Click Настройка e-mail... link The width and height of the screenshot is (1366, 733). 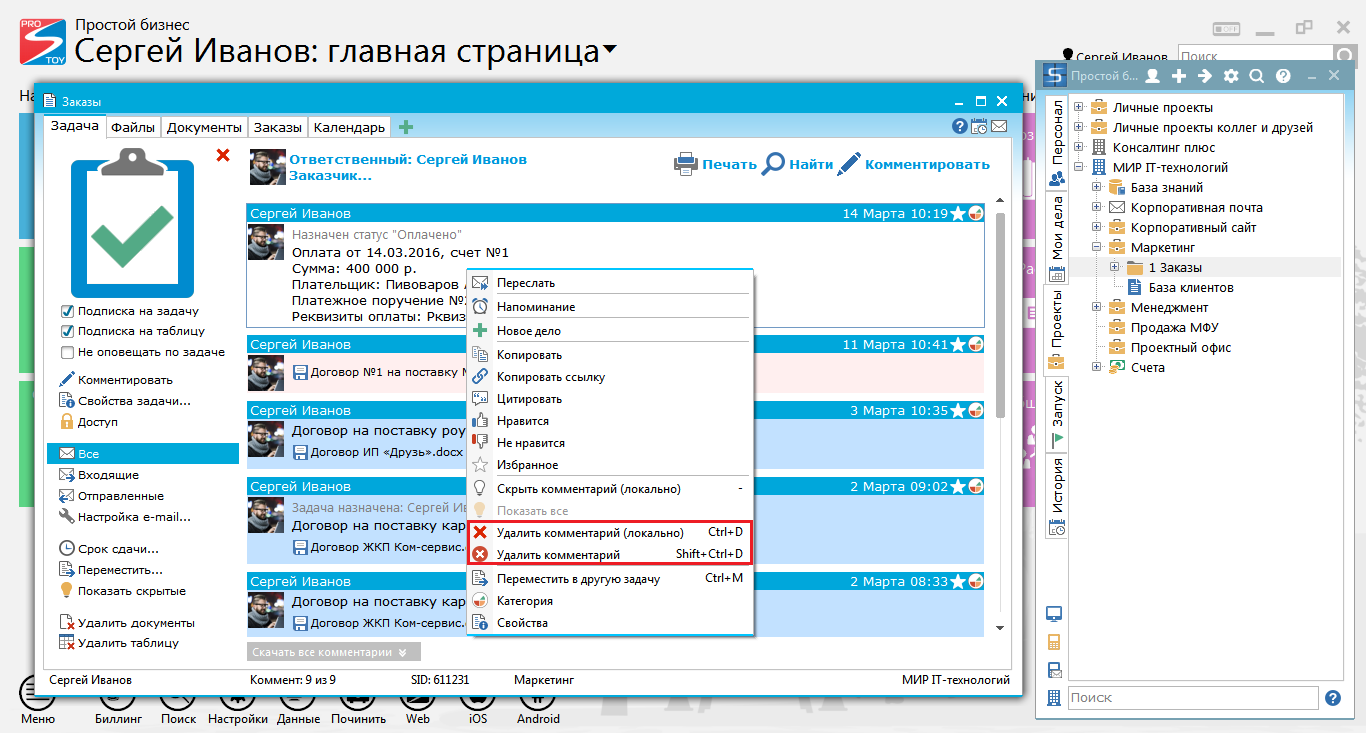[134, 517]
